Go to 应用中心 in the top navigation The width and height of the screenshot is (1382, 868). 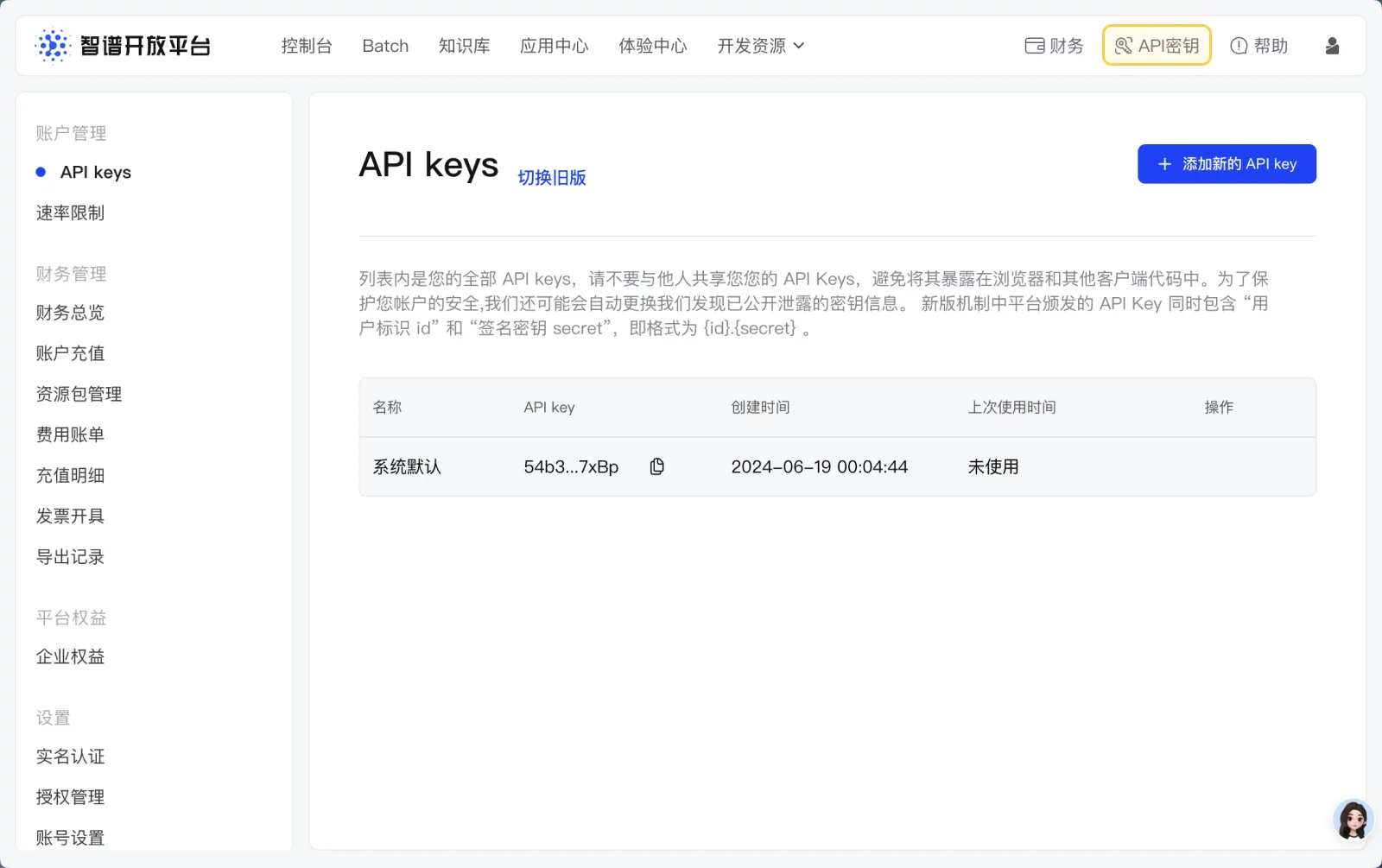pyautogui.click(x=555, y=46)
